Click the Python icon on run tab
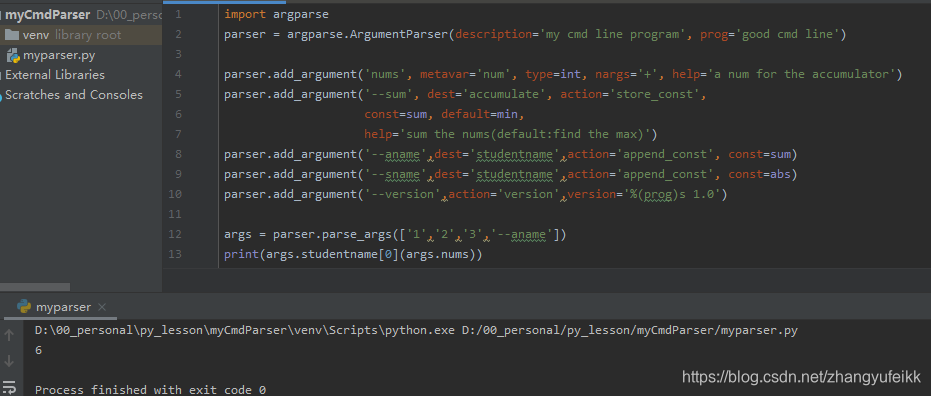 24,307
